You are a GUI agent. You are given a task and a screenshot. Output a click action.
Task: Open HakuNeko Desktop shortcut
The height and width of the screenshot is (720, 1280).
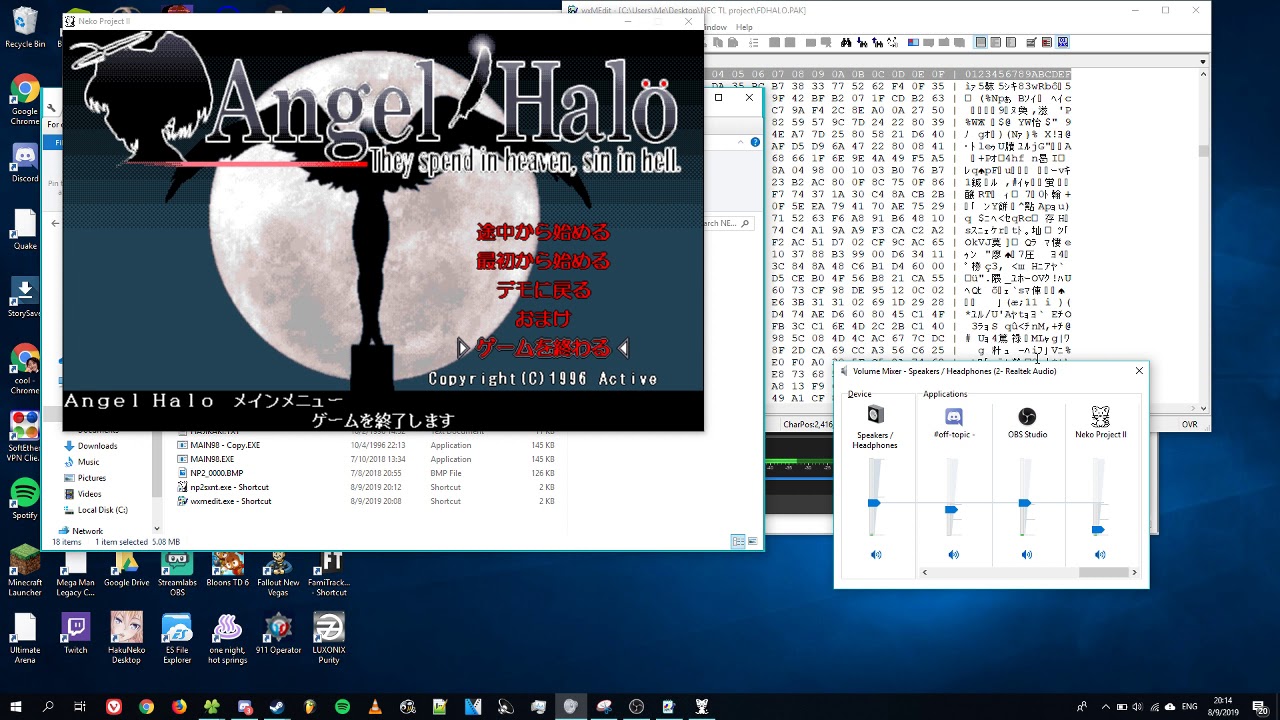point(126,639)
